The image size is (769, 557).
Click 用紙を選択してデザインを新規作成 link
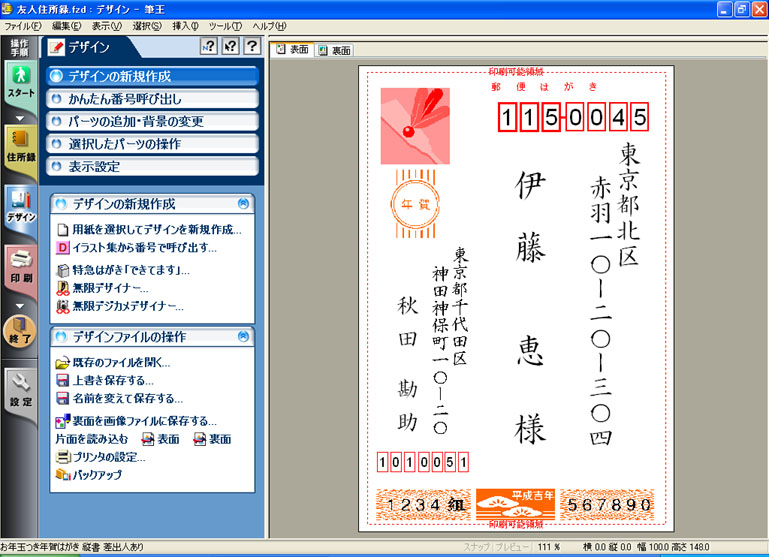coord(156,229)
